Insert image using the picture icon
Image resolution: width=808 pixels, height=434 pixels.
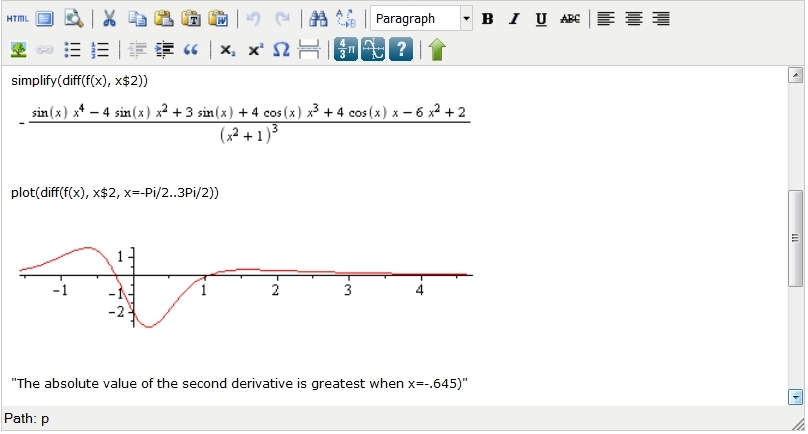click(18, 49)
